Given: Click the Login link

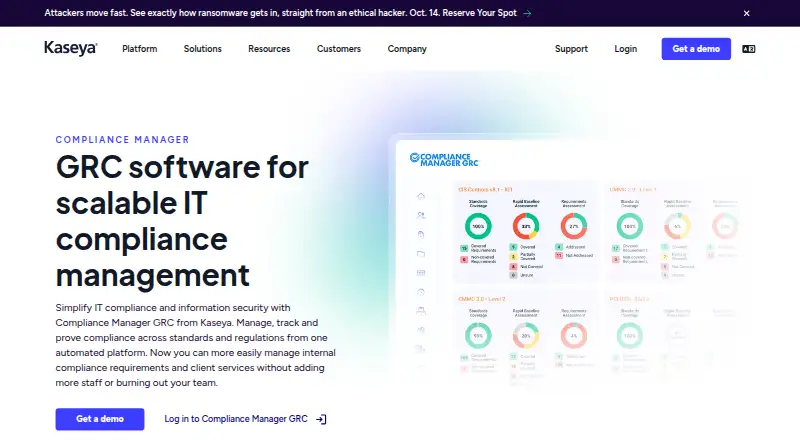Looking at the screenshot, I should pyautogui.click(x=626, y=49).
